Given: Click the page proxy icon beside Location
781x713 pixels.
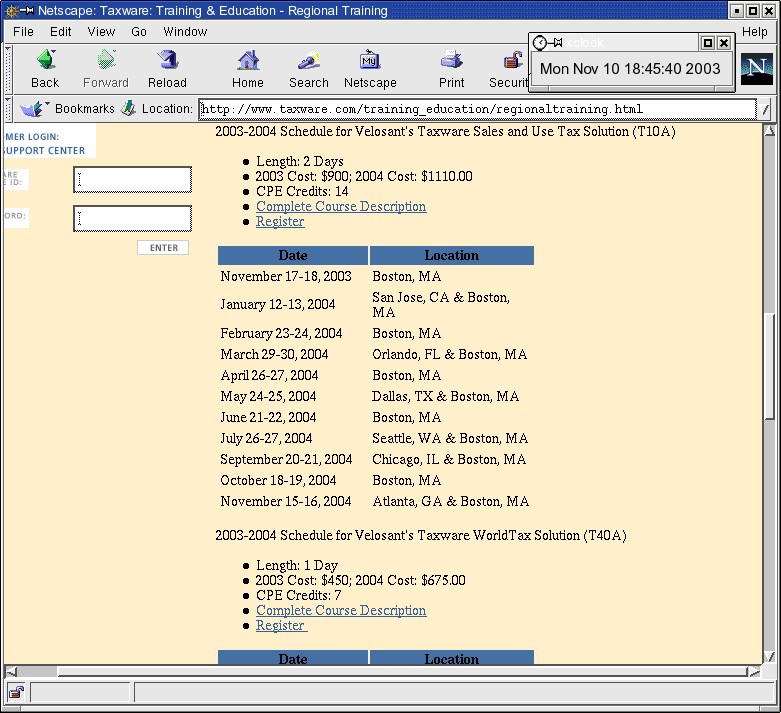Looking at the screenshot, I should (x=129, y=108).
